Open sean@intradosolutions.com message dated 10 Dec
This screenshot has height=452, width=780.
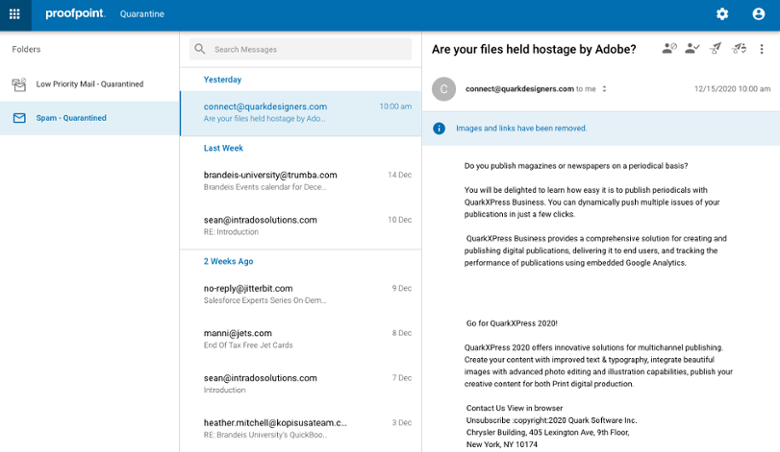(300, 226)
